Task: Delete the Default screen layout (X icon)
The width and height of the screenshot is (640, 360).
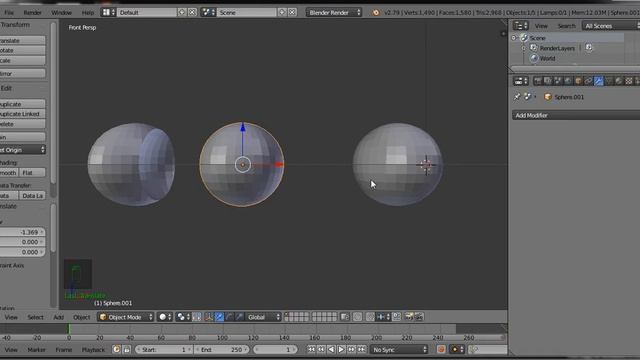Action: click(192, 13)
